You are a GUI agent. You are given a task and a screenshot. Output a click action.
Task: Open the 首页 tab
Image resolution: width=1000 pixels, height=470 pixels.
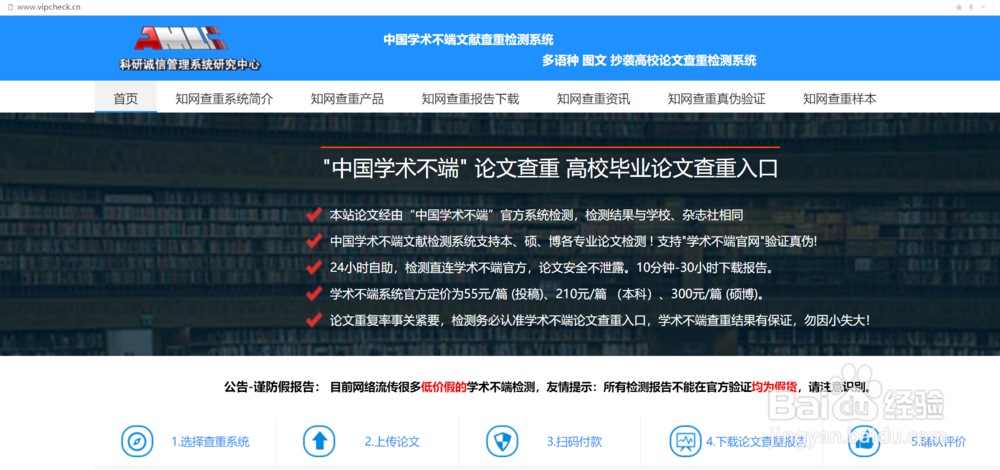point(126,99)
